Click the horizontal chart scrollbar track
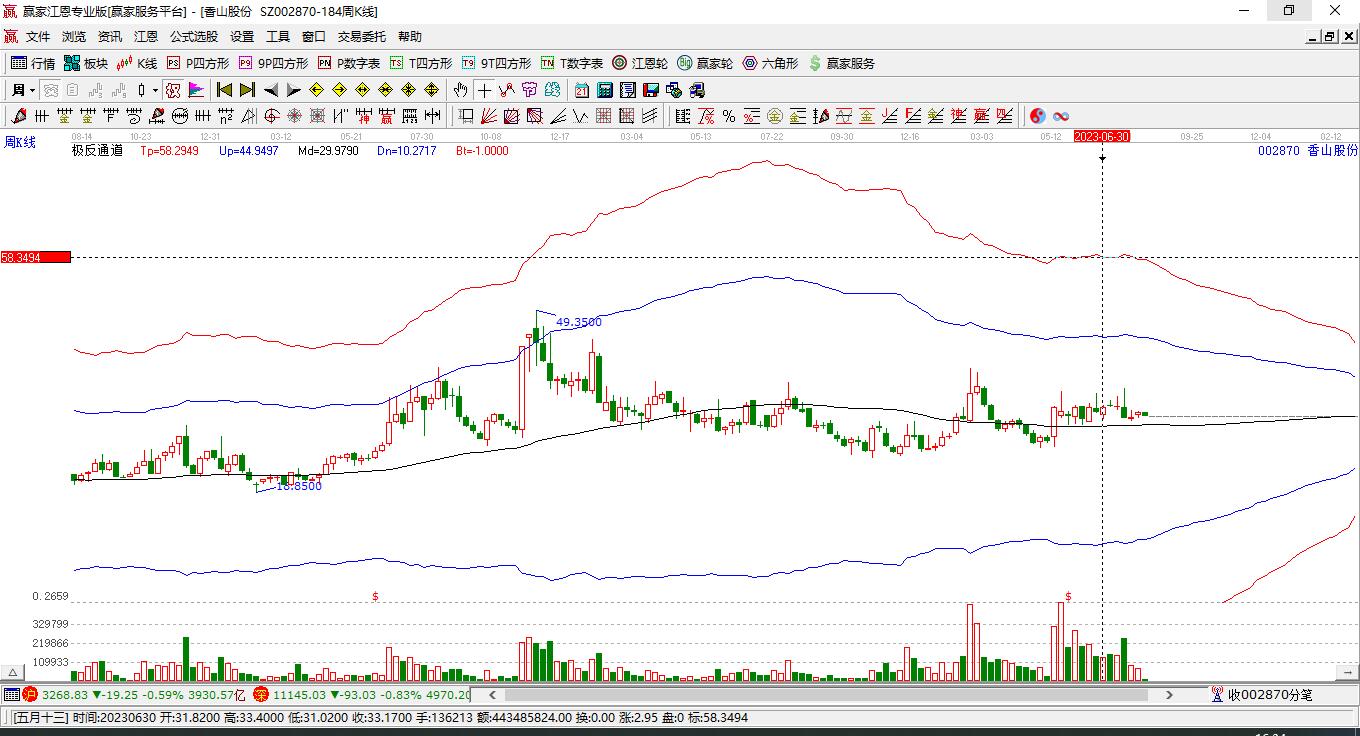 coord(830,694)
